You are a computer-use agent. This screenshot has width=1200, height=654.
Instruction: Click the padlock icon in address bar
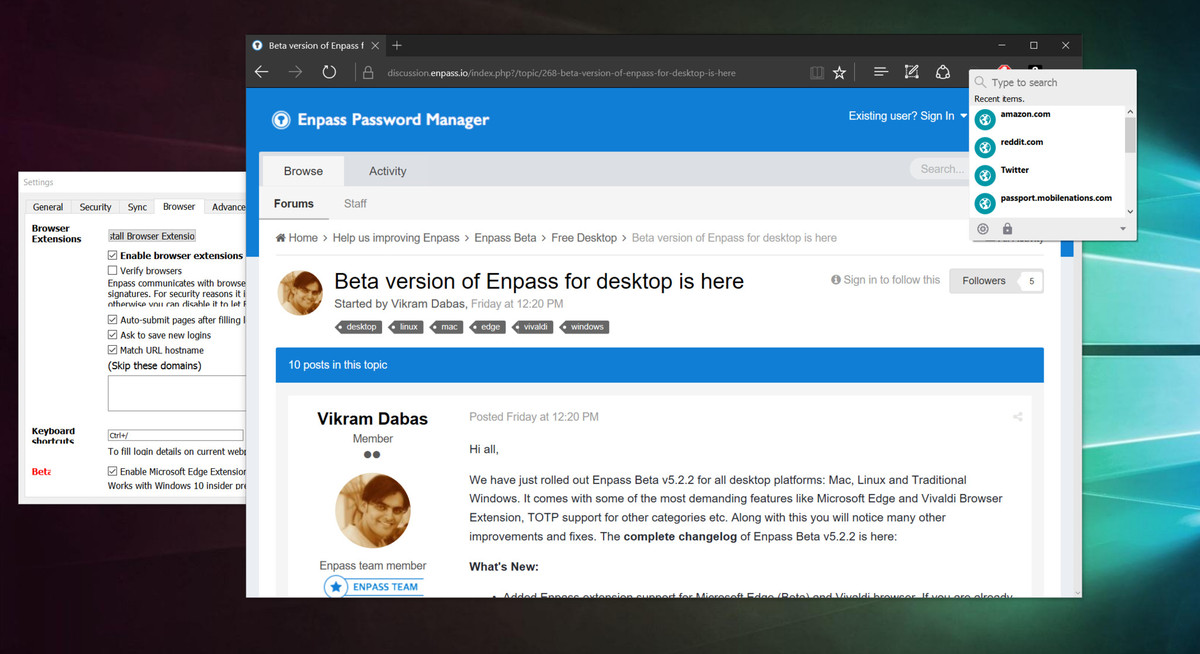pyautogui.click(x=367, y=73)
